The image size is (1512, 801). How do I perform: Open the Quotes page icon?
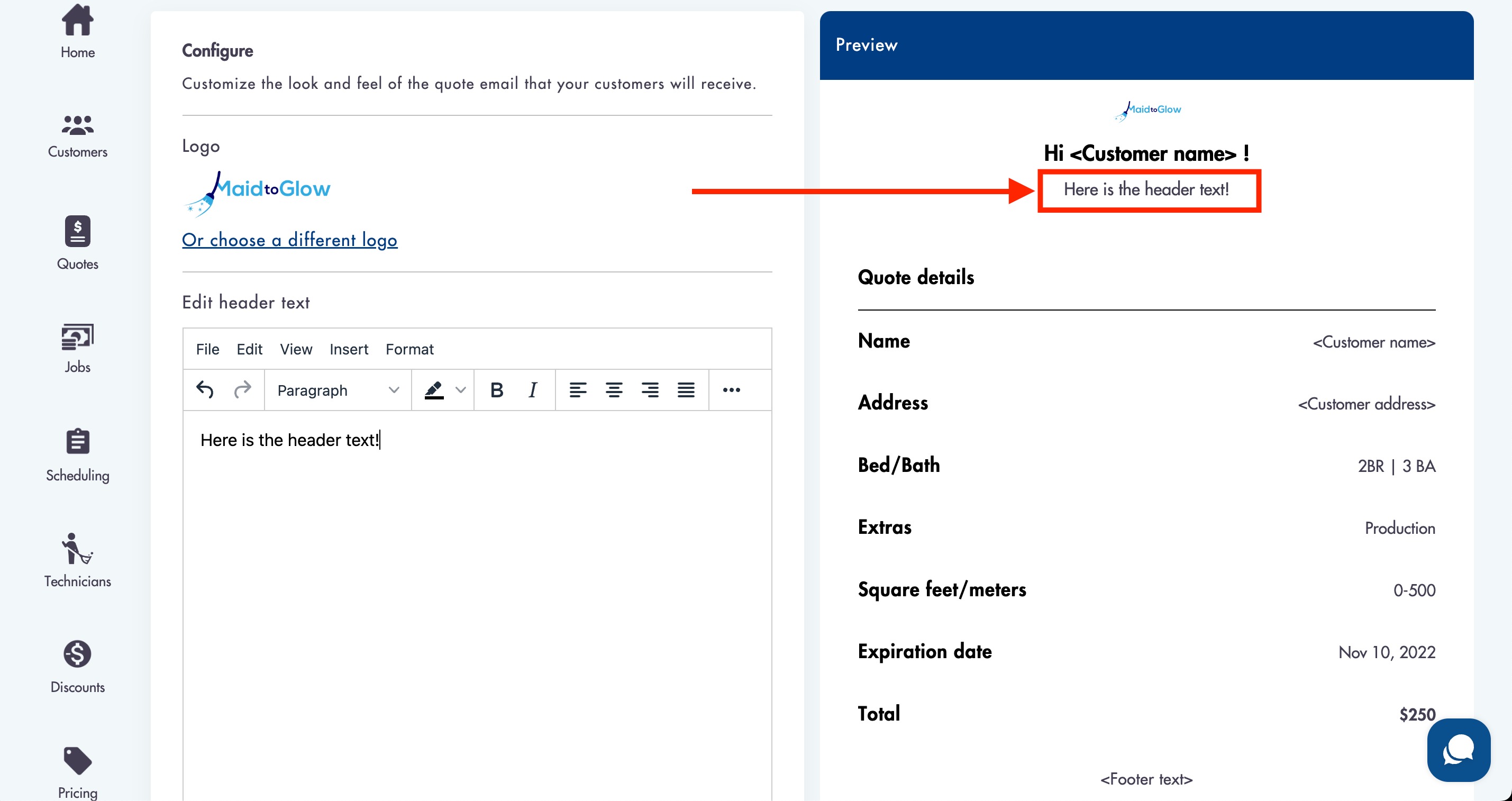pos(77,231)
